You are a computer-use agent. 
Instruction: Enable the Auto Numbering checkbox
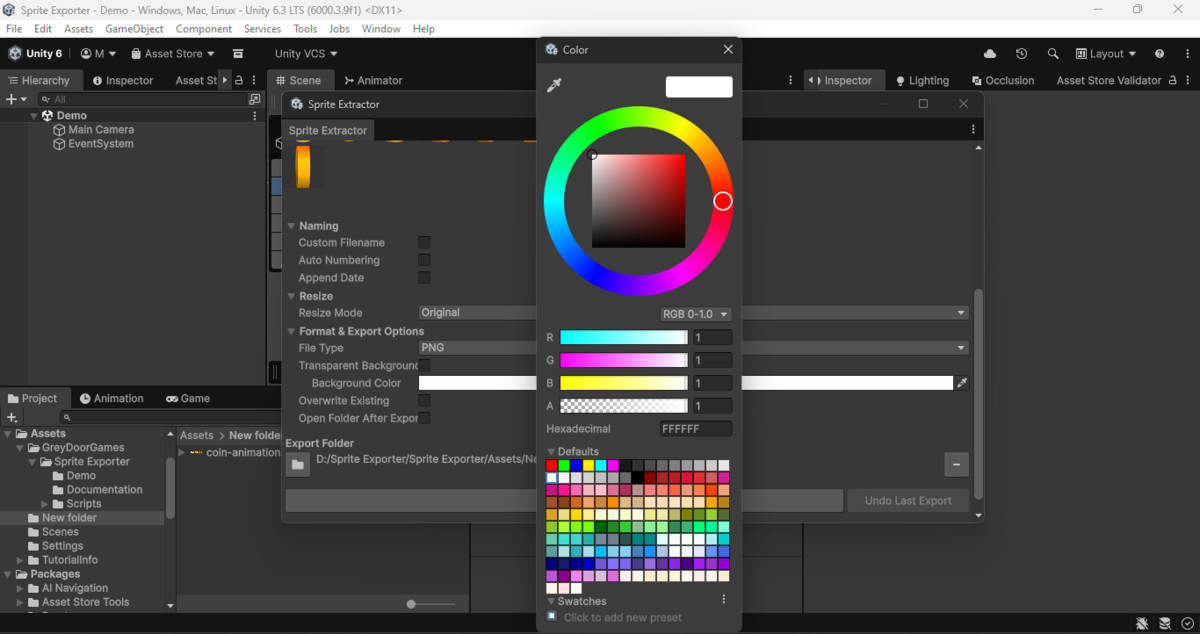coord(424,260)
